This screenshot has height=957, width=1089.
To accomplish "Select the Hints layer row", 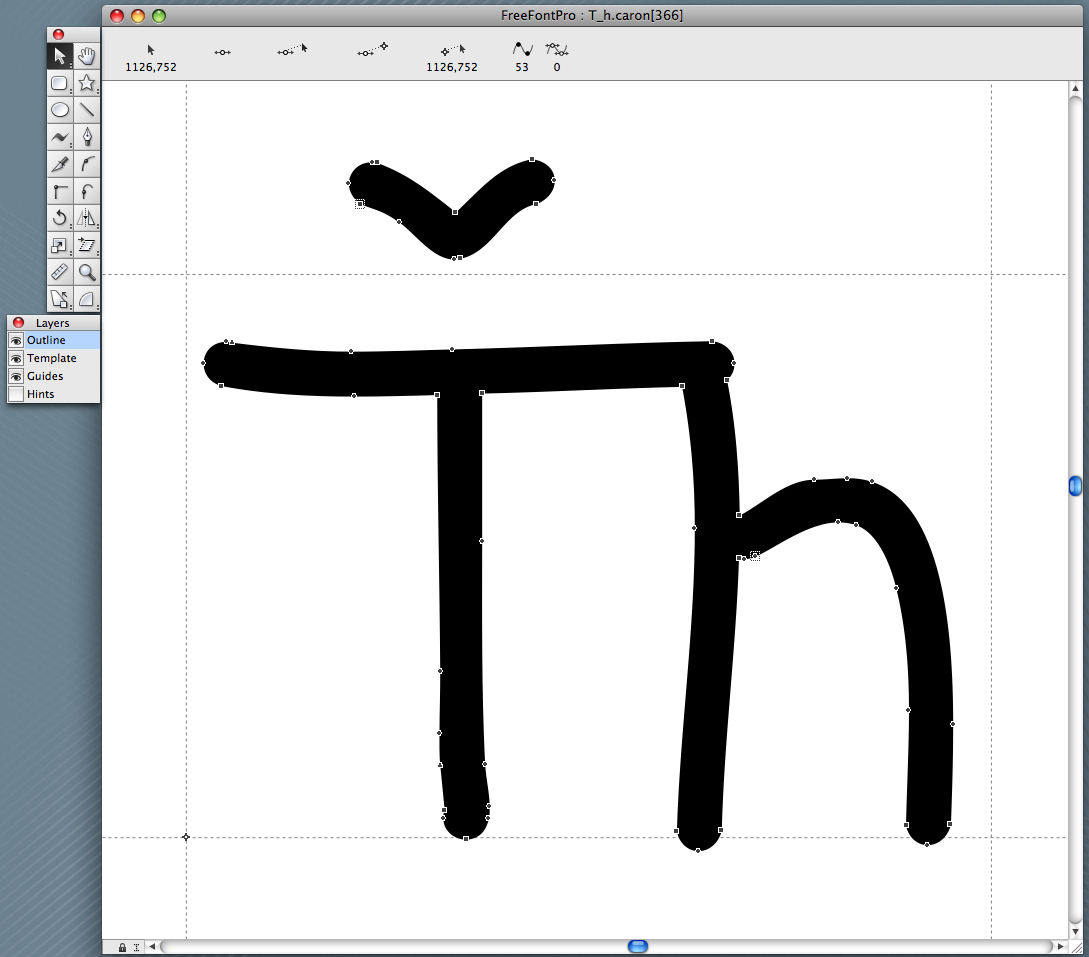I will 54,394.
